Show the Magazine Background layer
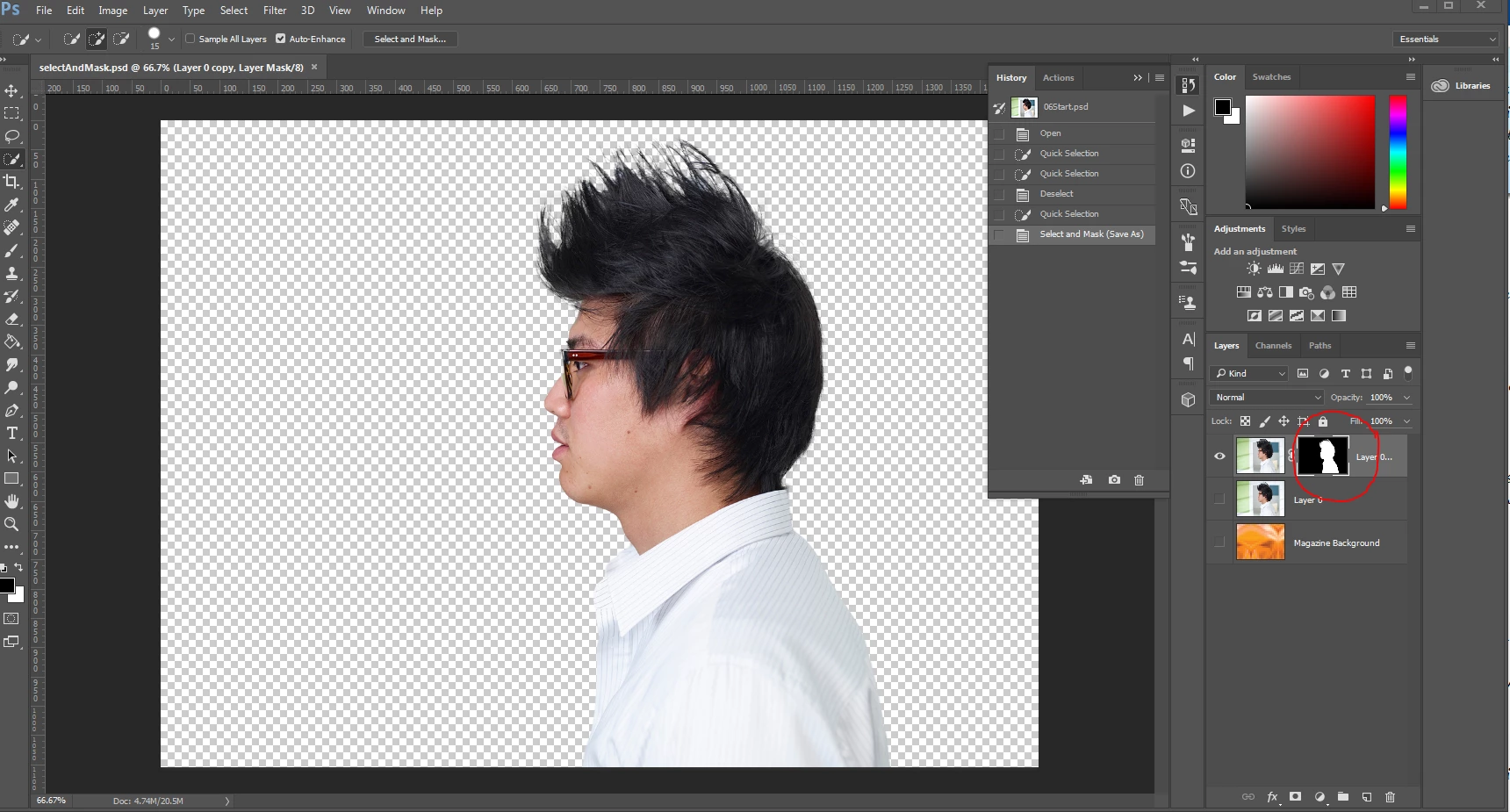This screenshot has width=1510, height=812. pos(1219,543)
